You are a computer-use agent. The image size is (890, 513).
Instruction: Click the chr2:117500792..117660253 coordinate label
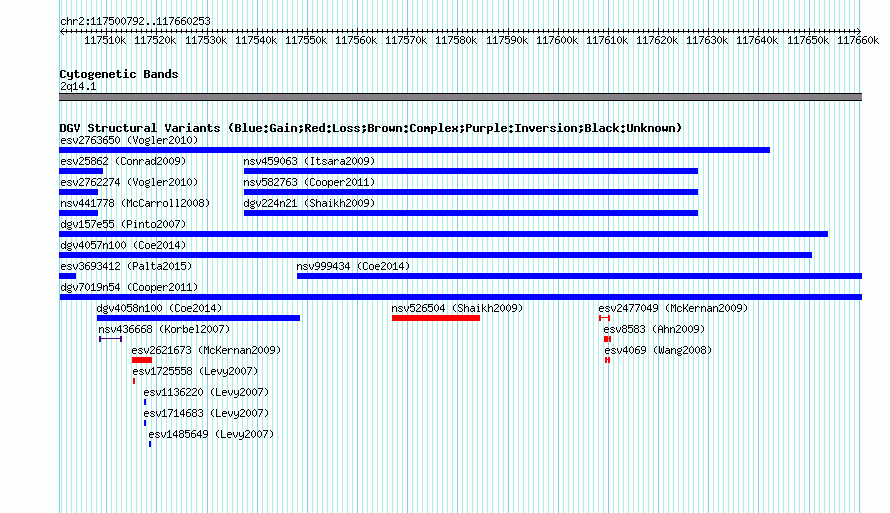[x=135, y=21]
